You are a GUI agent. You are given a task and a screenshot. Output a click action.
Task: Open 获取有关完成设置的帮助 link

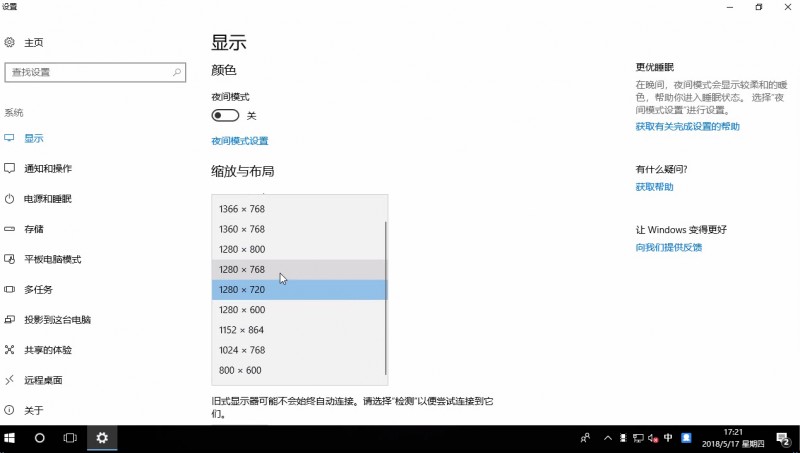pos(687,127)
